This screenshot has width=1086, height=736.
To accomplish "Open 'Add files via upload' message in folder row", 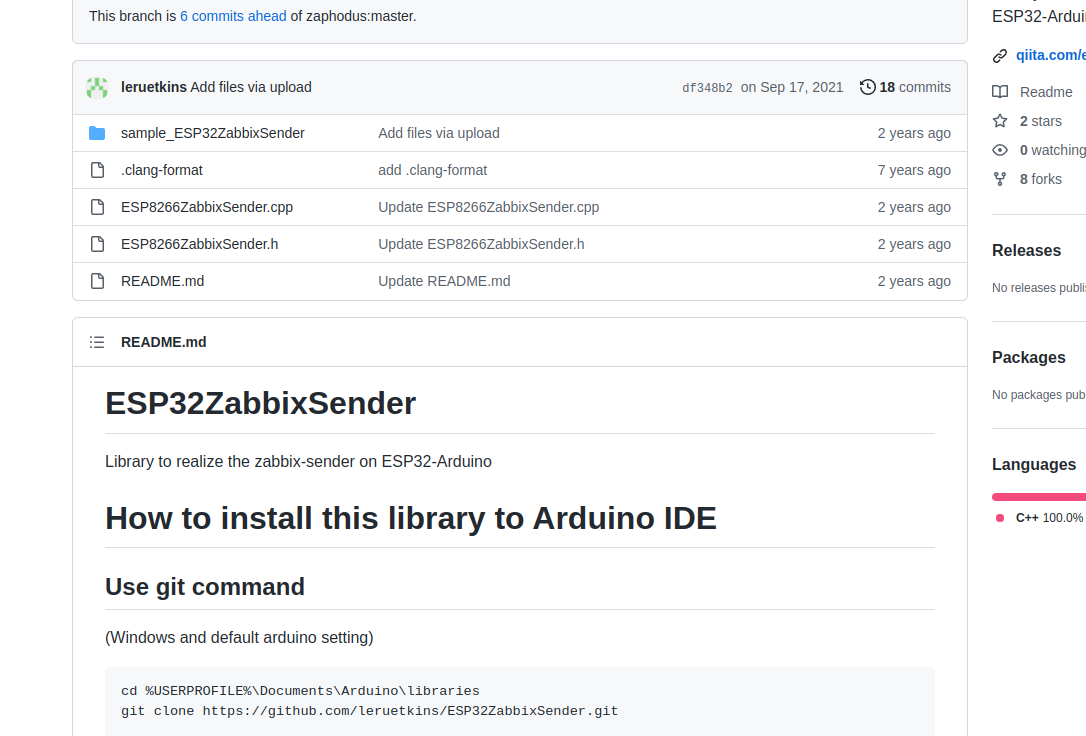I will pyautogui.click(x=438, y=133).
